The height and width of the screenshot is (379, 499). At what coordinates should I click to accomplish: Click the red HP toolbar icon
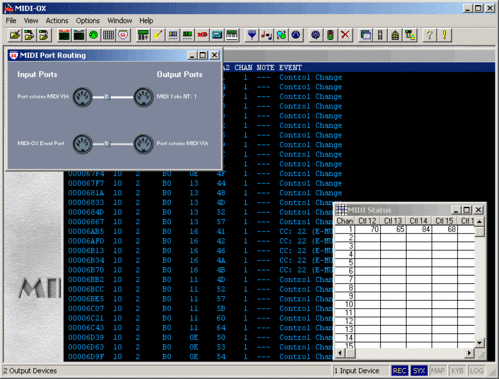tap(202, 35)
